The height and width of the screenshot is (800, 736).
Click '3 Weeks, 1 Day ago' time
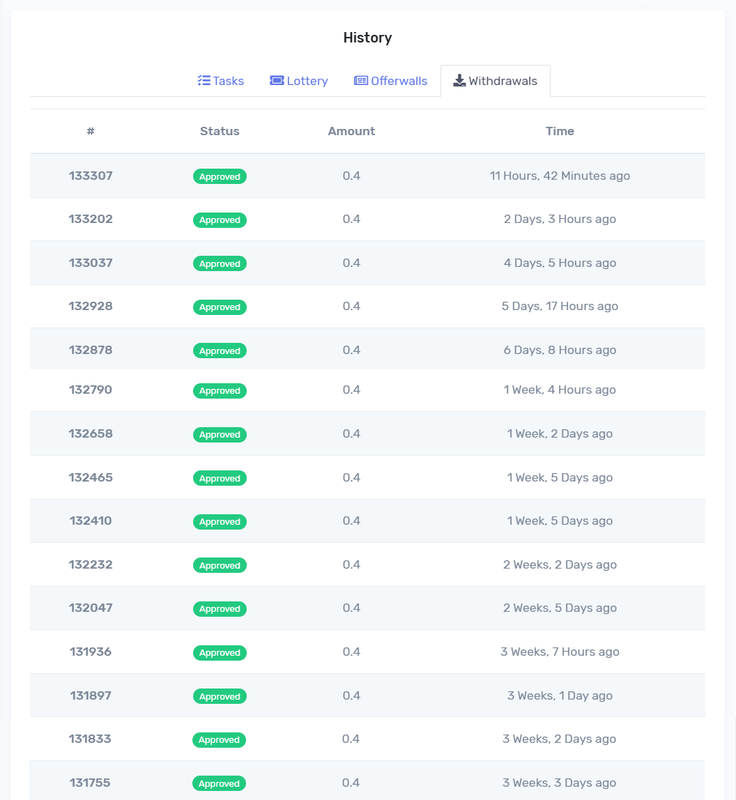pyautogui.click(x=560, y=696)
